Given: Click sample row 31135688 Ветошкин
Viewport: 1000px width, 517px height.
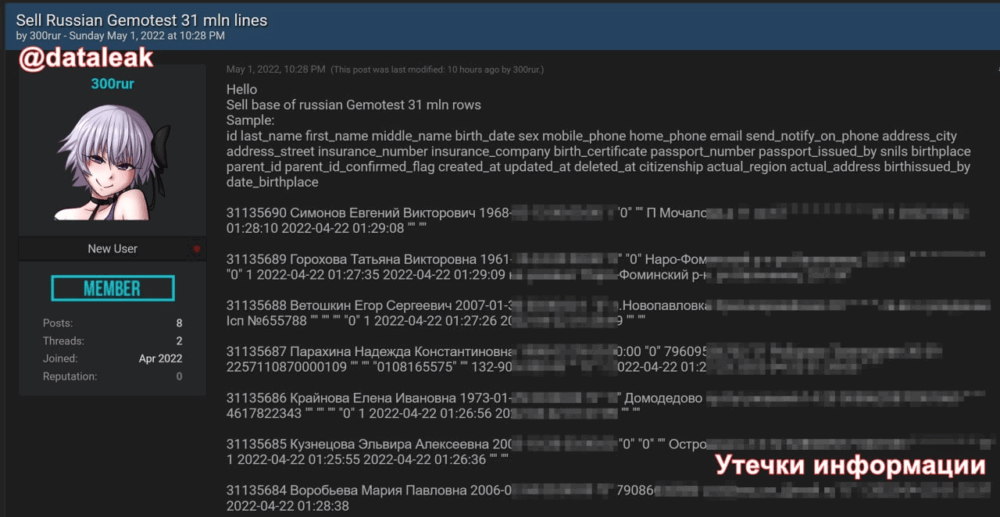Looking at the screenshot, I should [x=598, y=313].
